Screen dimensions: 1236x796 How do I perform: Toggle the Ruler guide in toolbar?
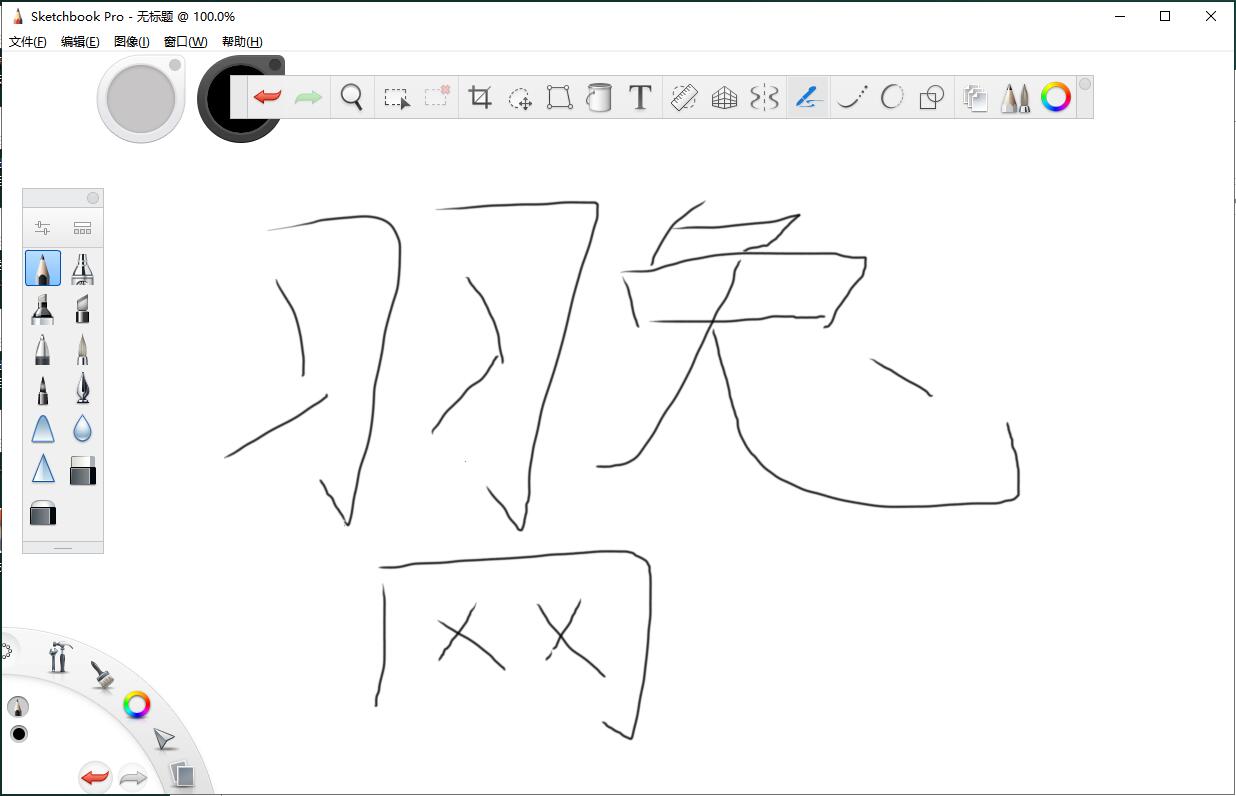[x=683, y=97]
